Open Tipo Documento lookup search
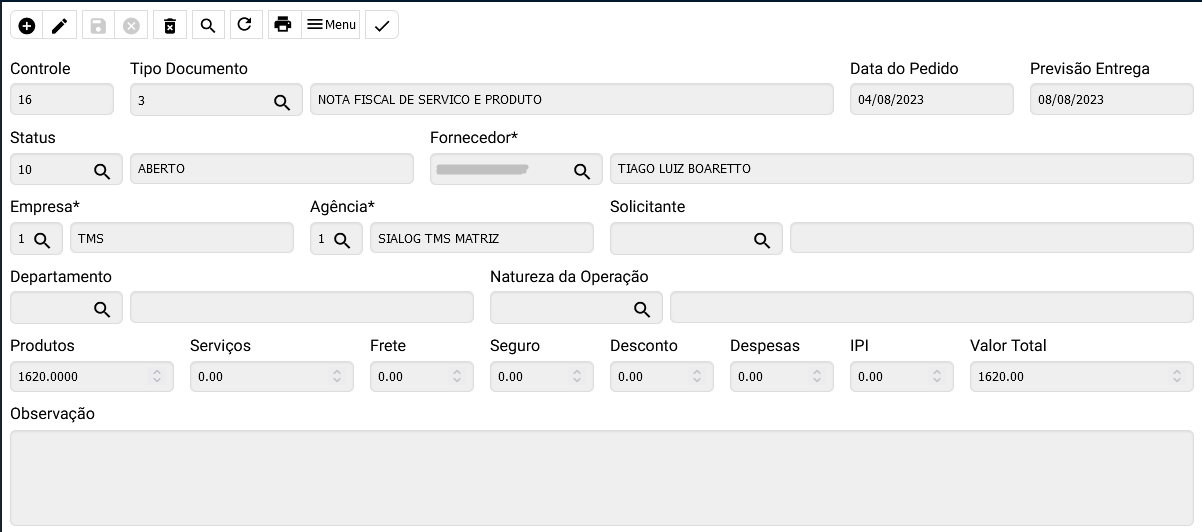The width and height of the screenshot is (1202, 532). tap(282, 101)
